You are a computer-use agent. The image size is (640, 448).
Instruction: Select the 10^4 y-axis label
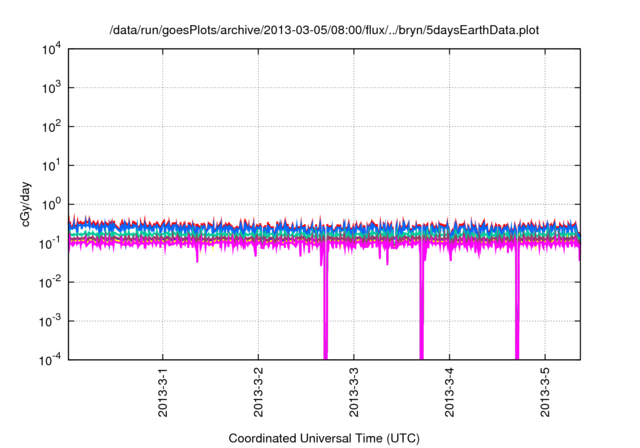[51, 50]
